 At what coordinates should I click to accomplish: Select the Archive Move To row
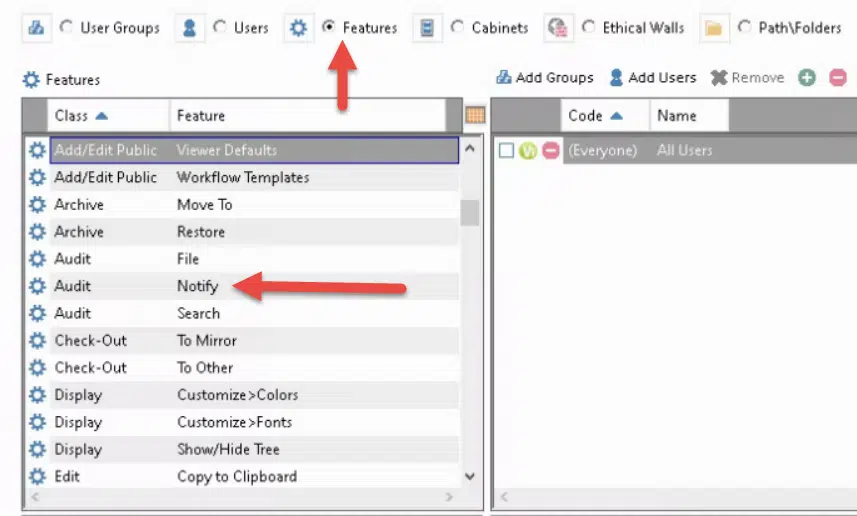click(x=254, y=204)
